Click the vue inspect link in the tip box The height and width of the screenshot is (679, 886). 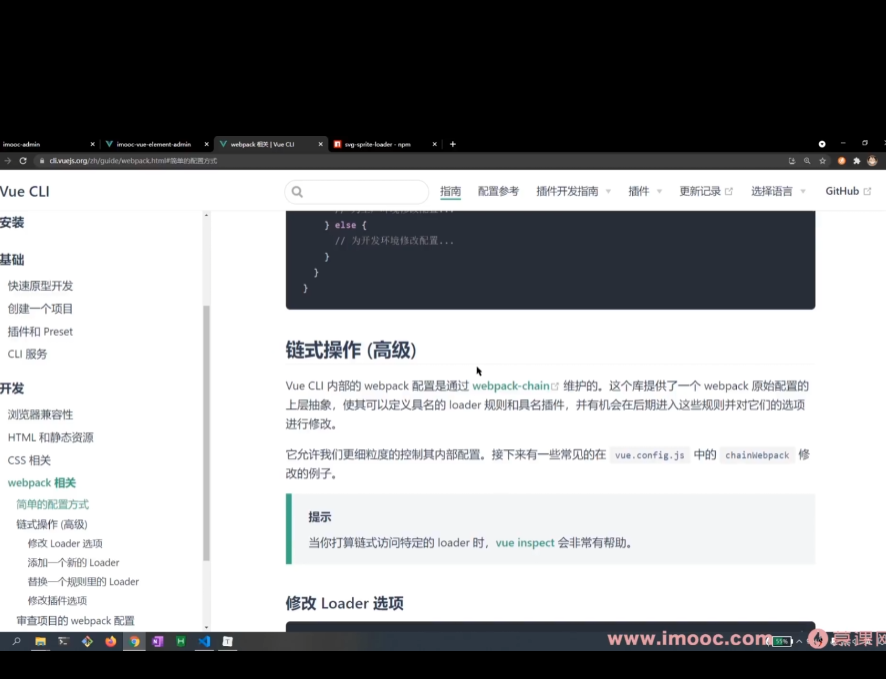525,542
